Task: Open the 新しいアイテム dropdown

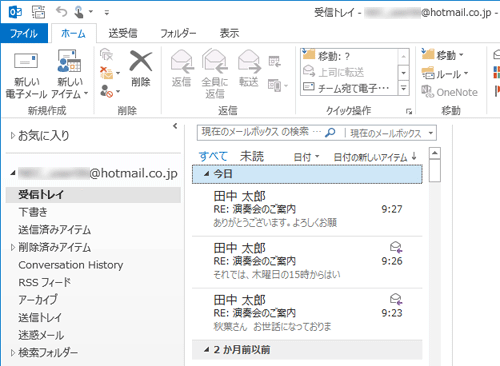Action: pyautogui.click(x=69, y=75)
